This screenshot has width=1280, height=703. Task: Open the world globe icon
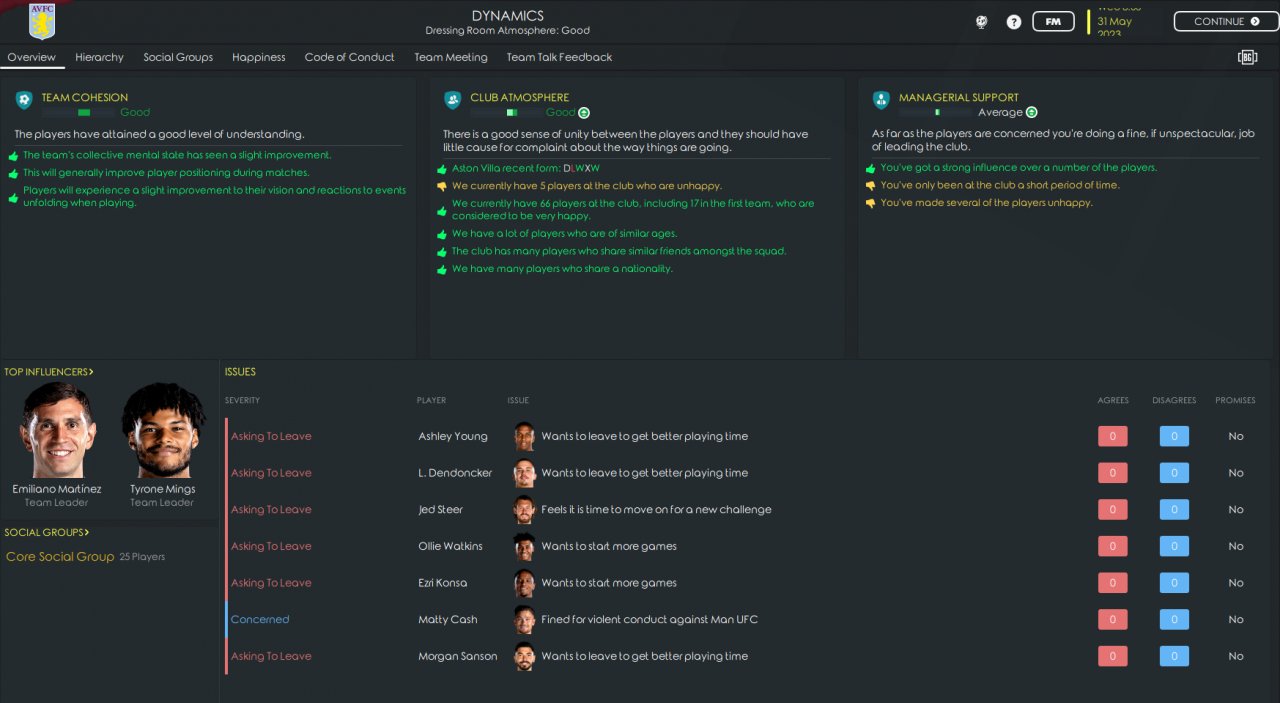click(983, 22)
